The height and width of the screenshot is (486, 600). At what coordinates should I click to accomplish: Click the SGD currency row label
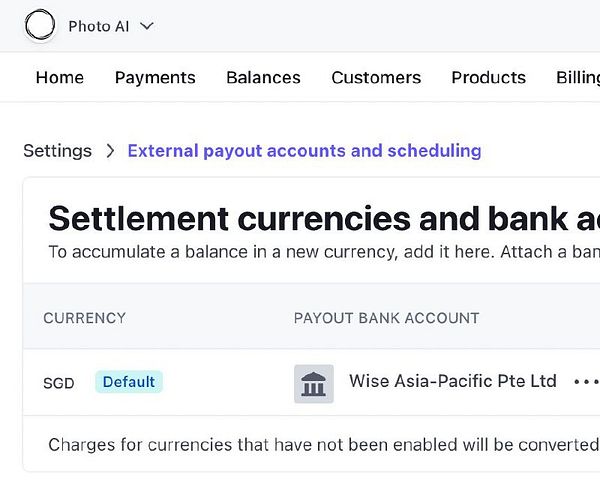click(59, 383)
